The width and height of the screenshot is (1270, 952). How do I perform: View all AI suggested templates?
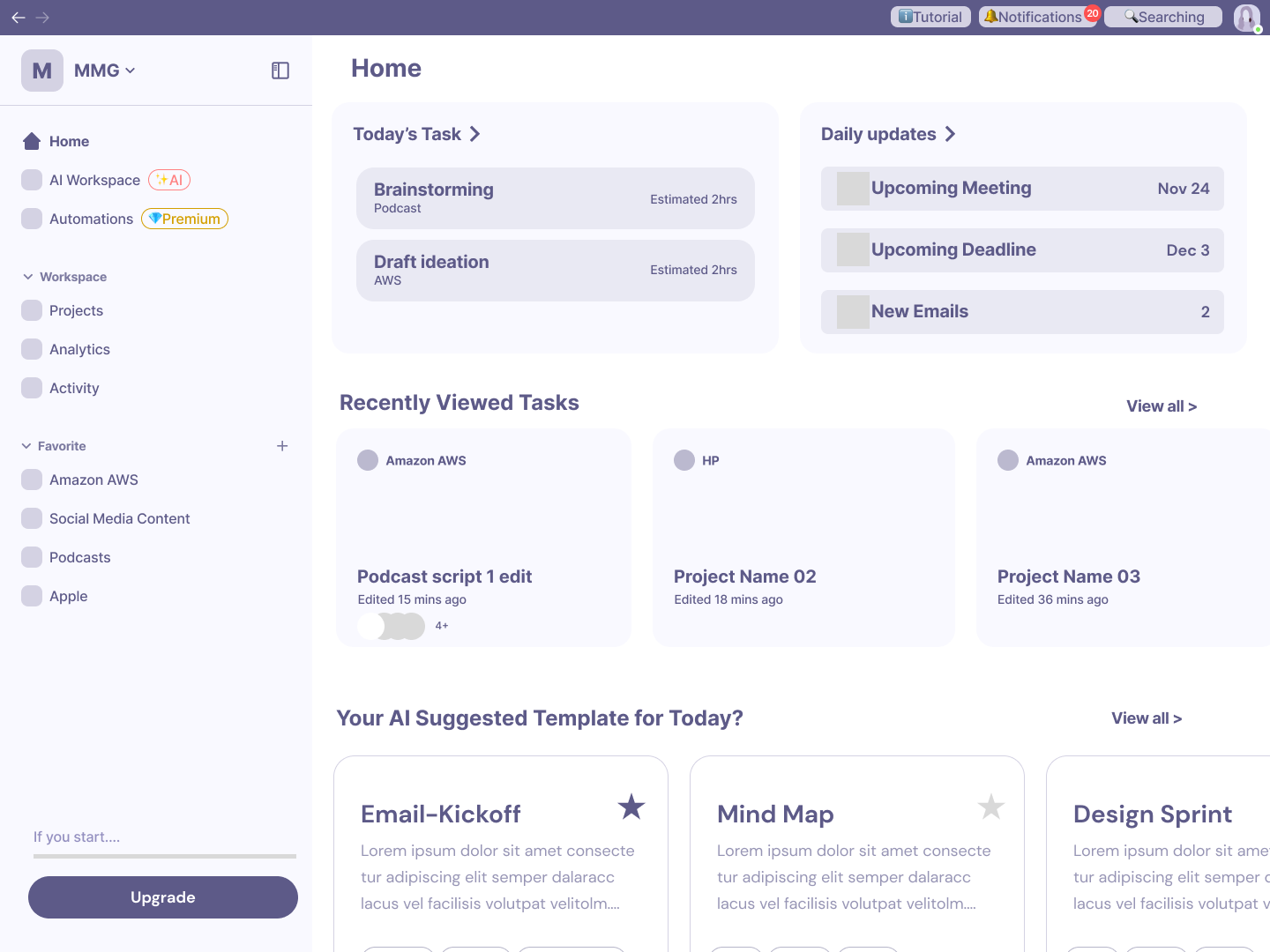coord(1147,718)
